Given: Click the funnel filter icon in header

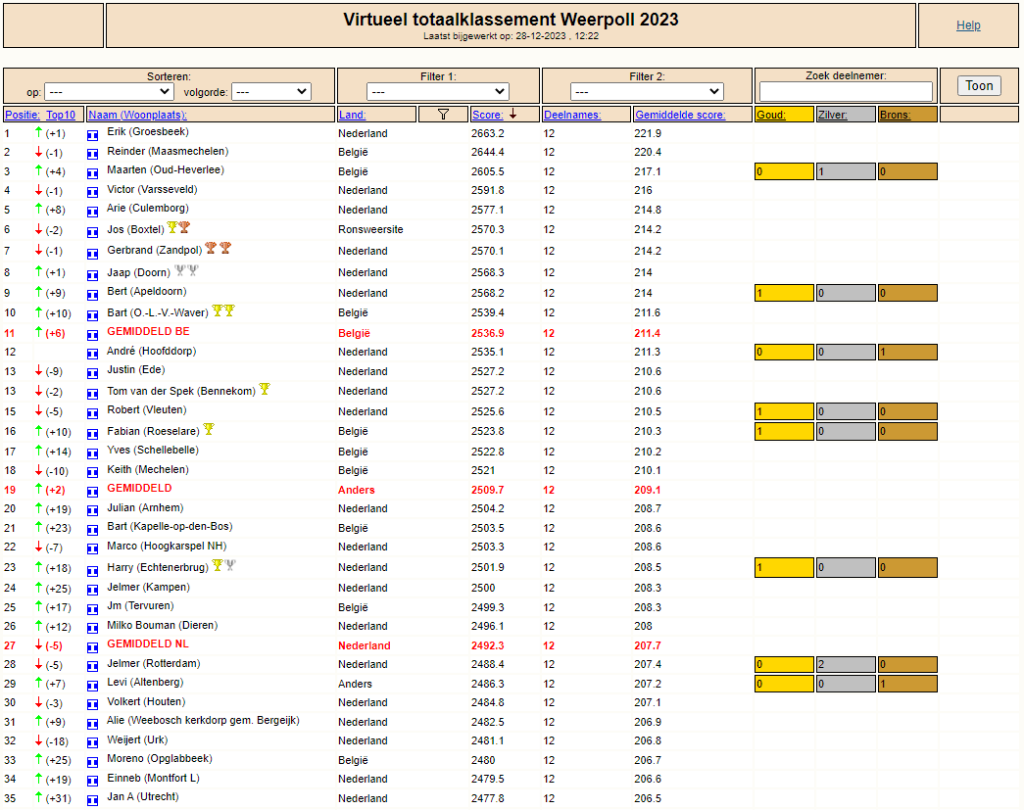Looking at the screenshot, I should click(x=443, y=114).
